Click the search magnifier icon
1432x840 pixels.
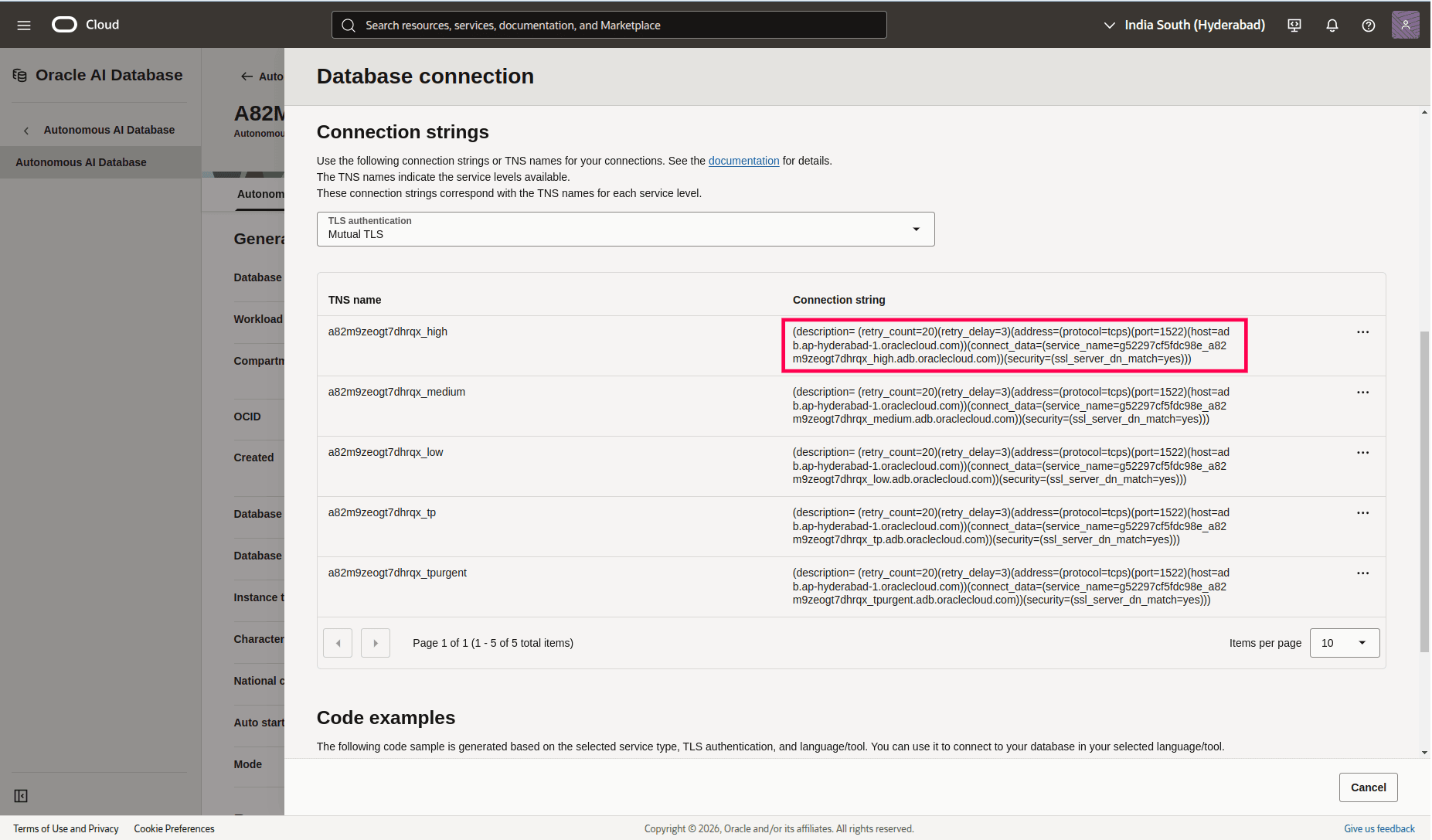point(349,26)
